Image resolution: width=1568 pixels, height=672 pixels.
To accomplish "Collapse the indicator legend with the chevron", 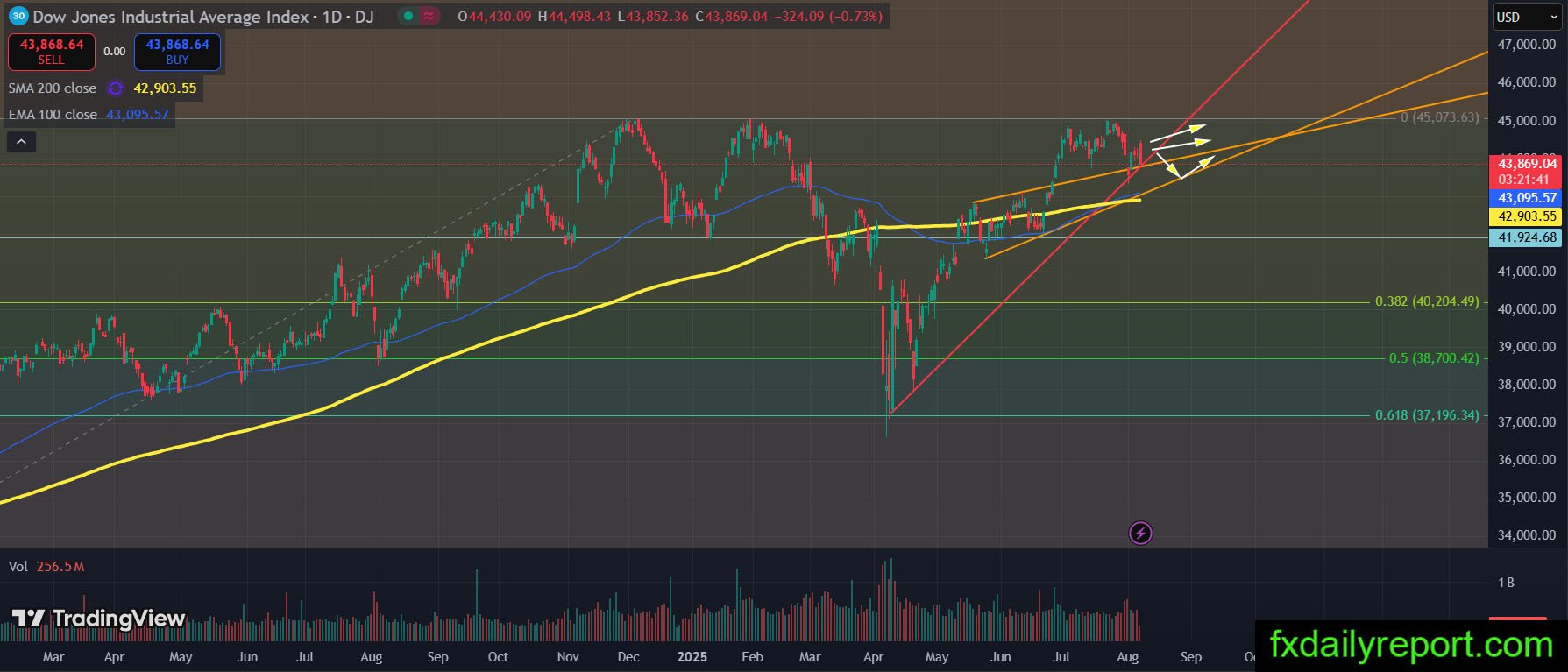I will (x=21, y=141).
